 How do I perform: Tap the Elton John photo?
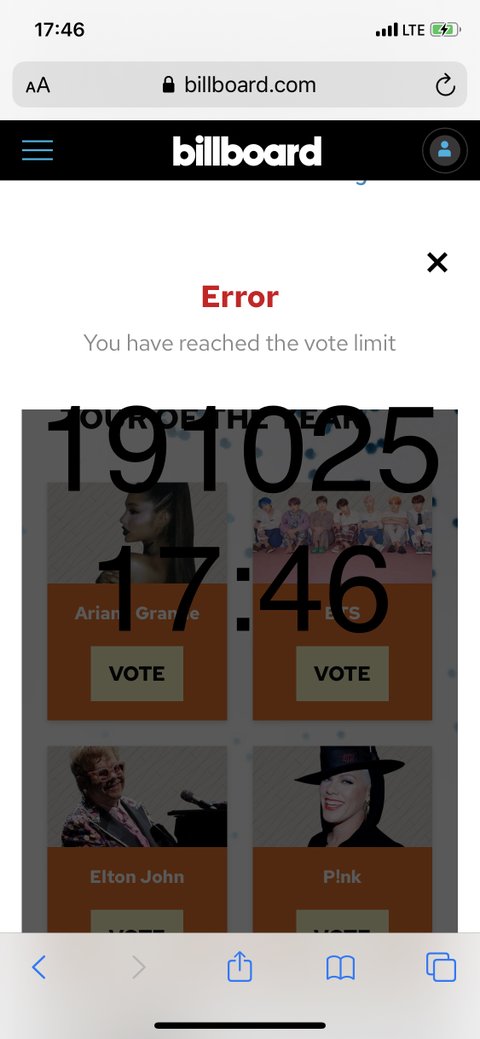click(137, 796)
